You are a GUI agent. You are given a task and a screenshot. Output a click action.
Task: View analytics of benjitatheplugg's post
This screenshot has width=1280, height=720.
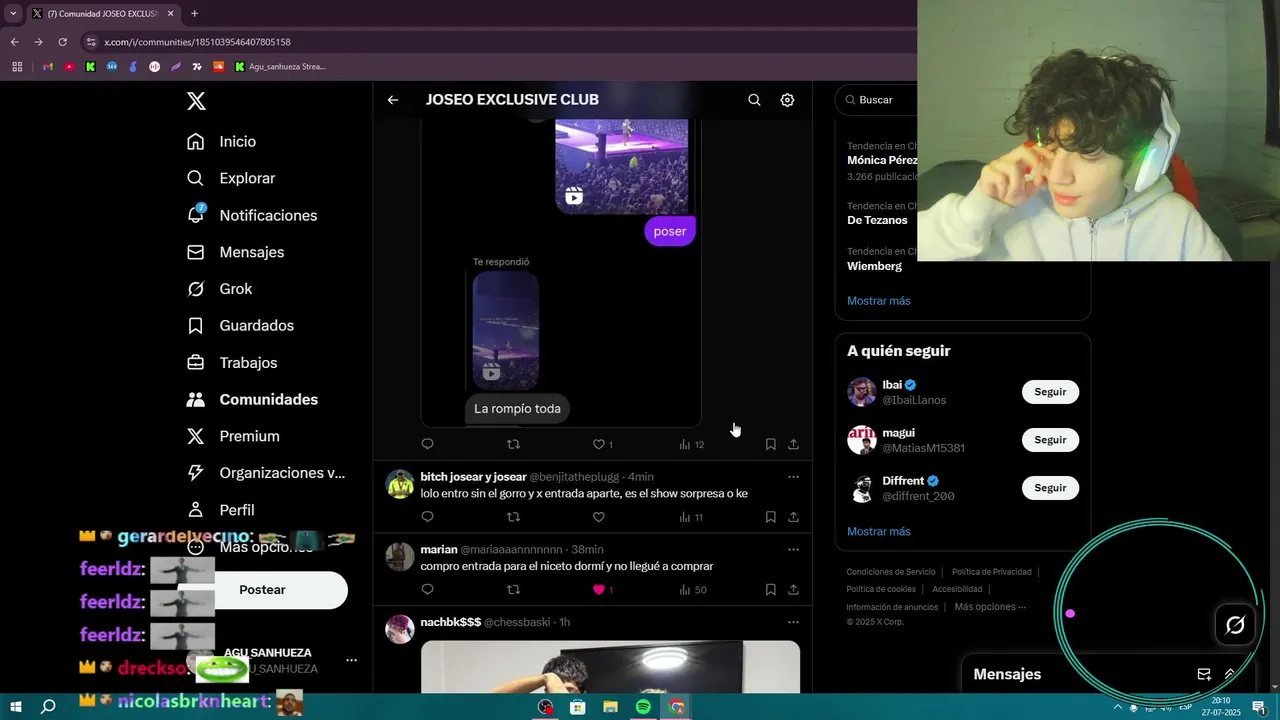tap(691, 517)
